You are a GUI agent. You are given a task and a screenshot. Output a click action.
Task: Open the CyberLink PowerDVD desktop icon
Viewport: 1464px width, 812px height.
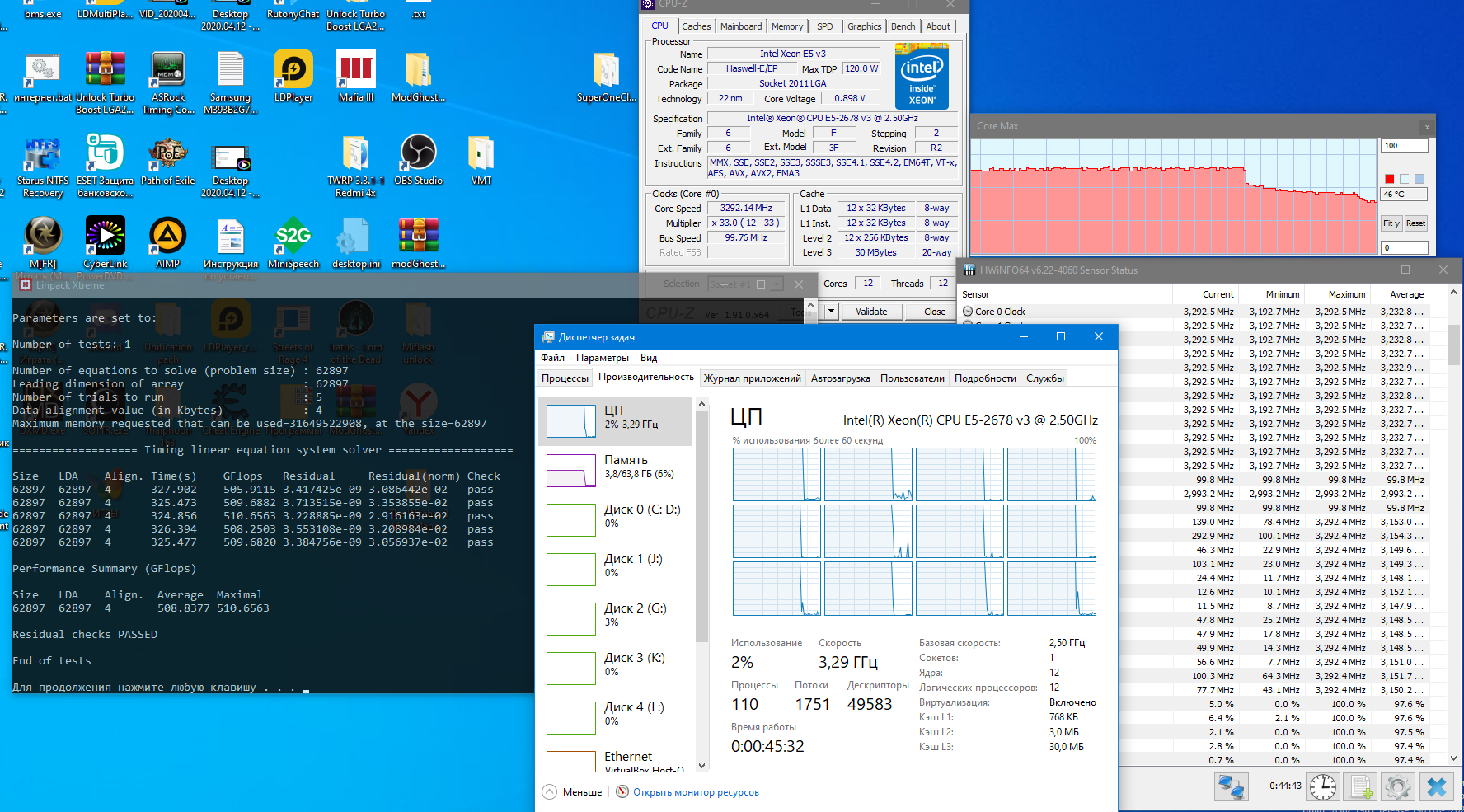[106, 243]
